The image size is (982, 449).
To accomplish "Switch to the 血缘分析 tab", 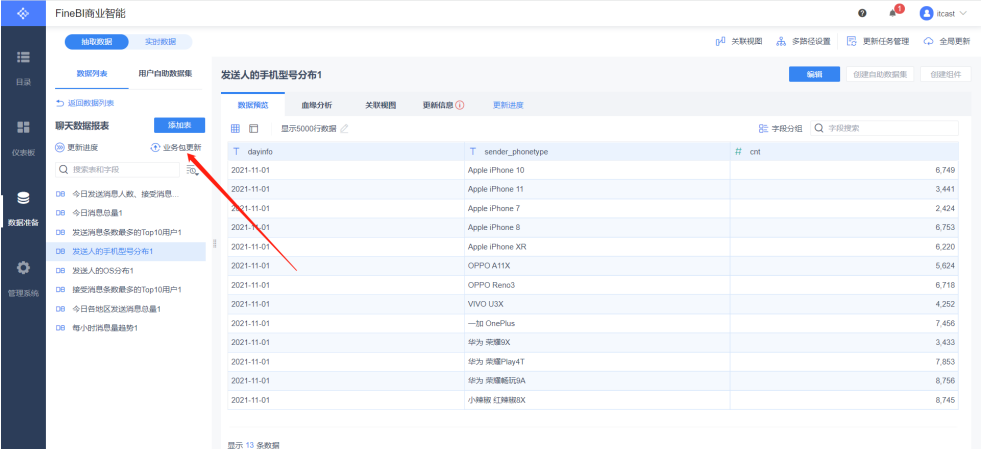I will pyautogui.click(x=316, y=105).
